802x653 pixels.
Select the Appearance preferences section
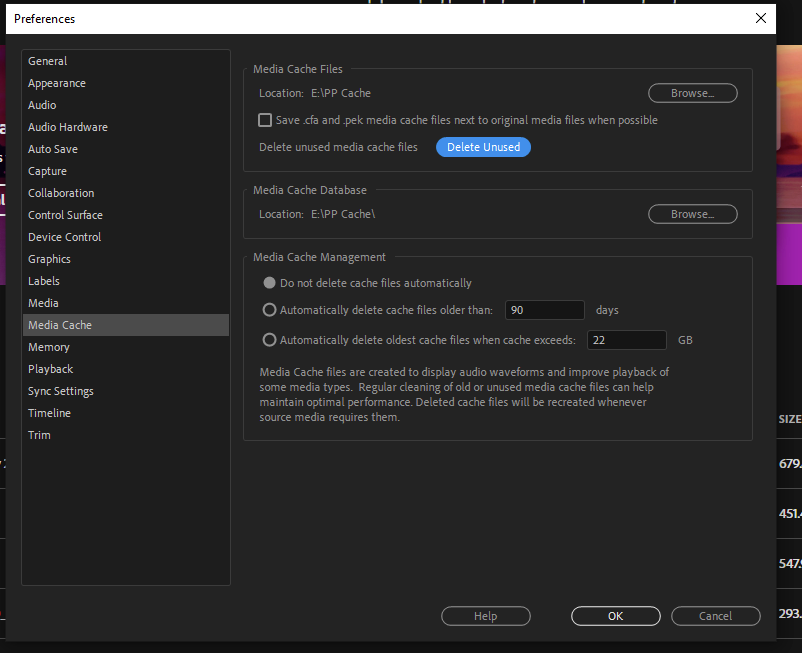(x=56, y=83)
